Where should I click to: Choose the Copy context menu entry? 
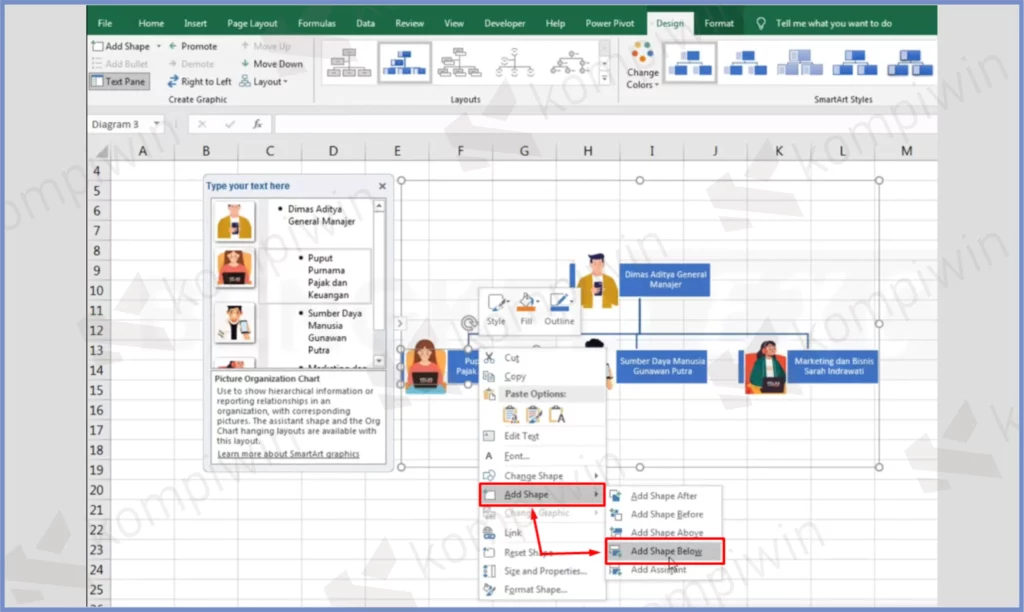[x=515, y=377]
